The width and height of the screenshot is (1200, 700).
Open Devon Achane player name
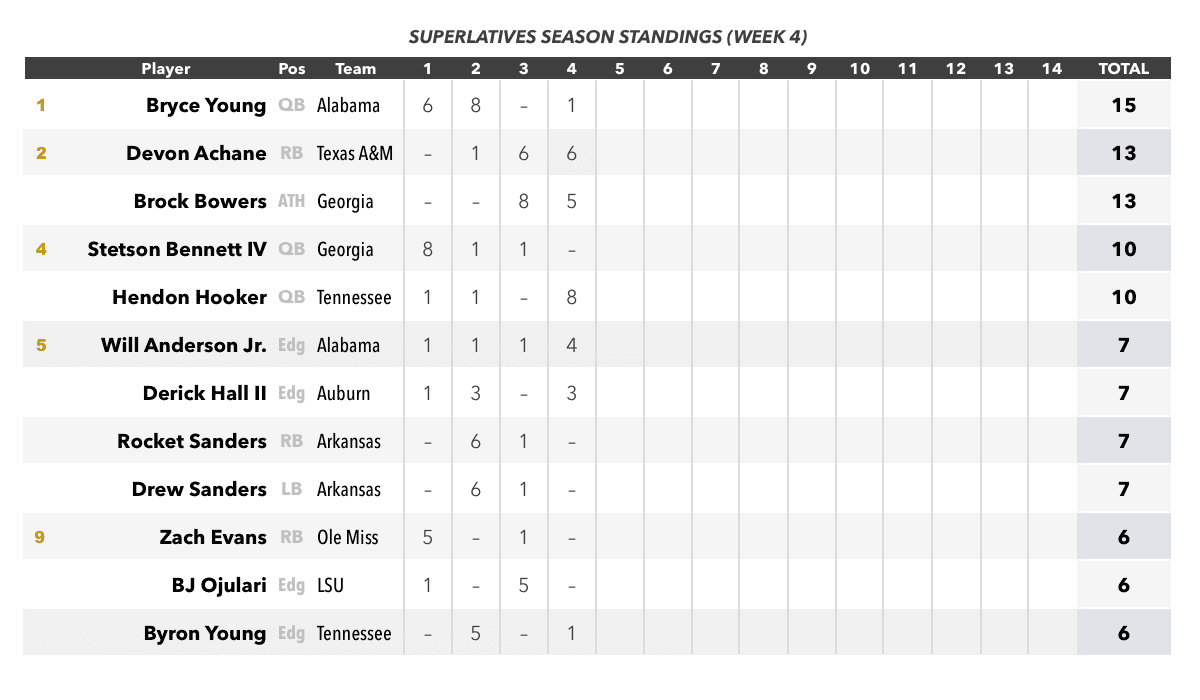coord(196,153)
